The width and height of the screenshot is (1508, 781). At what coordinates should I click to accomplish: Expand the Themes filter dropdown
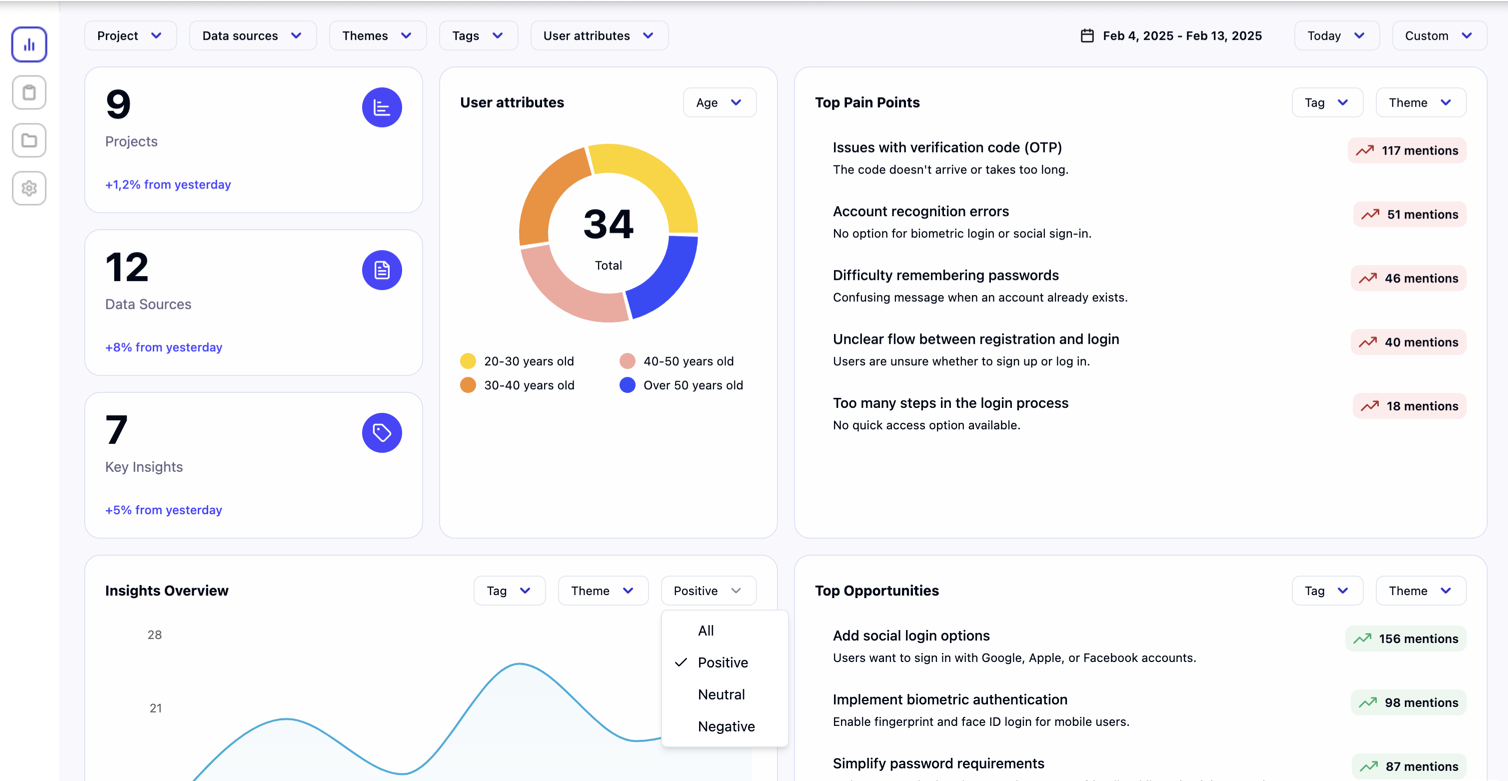point(377,35)
